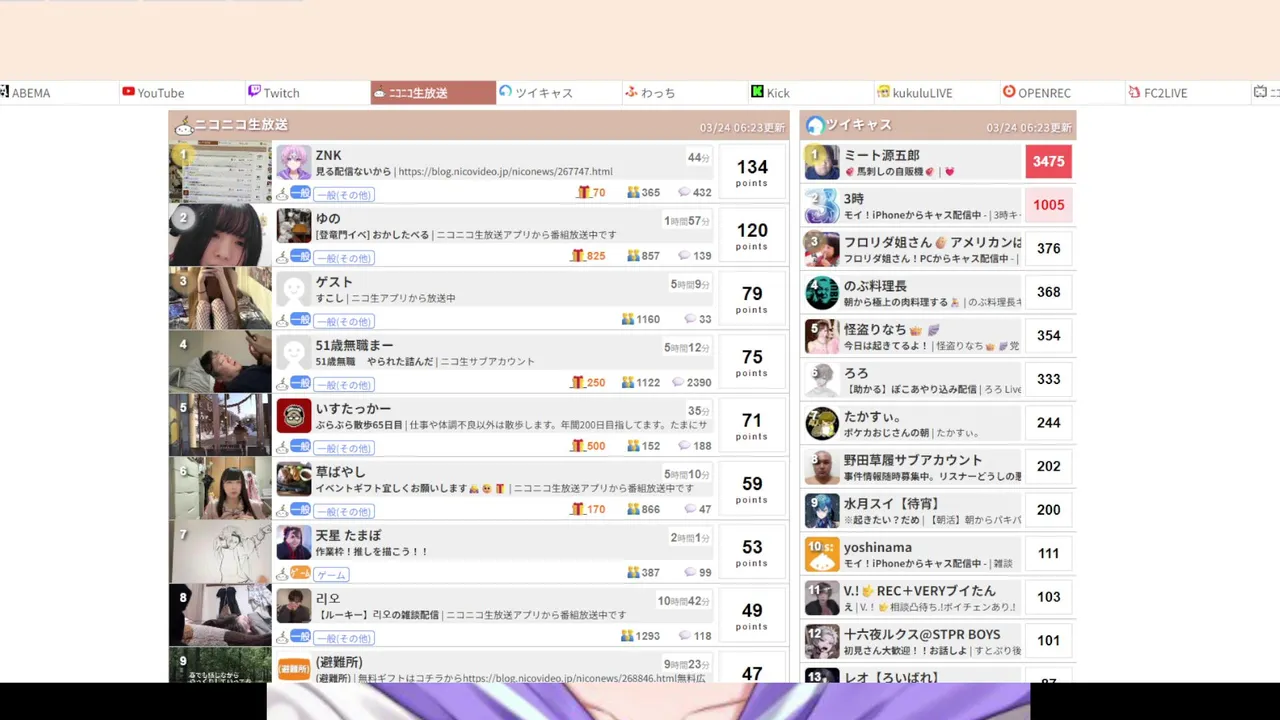The width and height of the screenshot is (1280, 720).
Task: Click the 一般(その他) tag in ZNK's row
Action: [344, 194]
